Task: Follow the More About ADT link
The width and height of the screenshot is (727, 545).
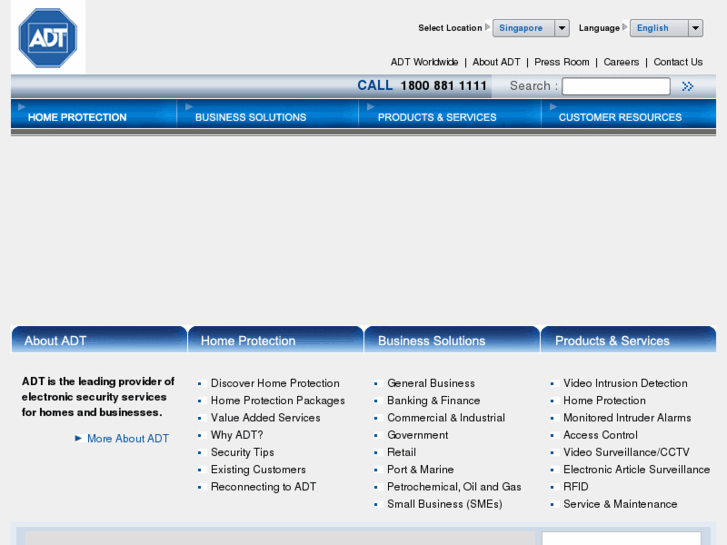Action: pos(128,439)
